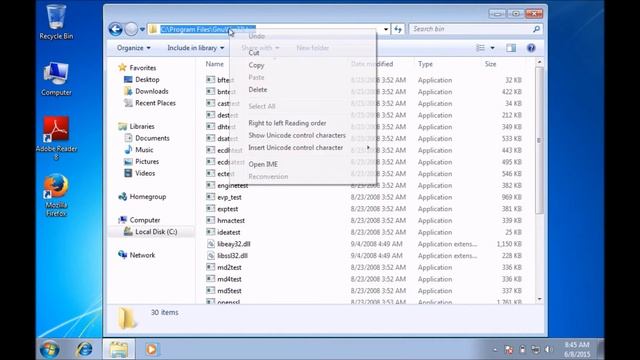640x360 pixels.
Task: Open the Organize menu
Action: [133, 48]
